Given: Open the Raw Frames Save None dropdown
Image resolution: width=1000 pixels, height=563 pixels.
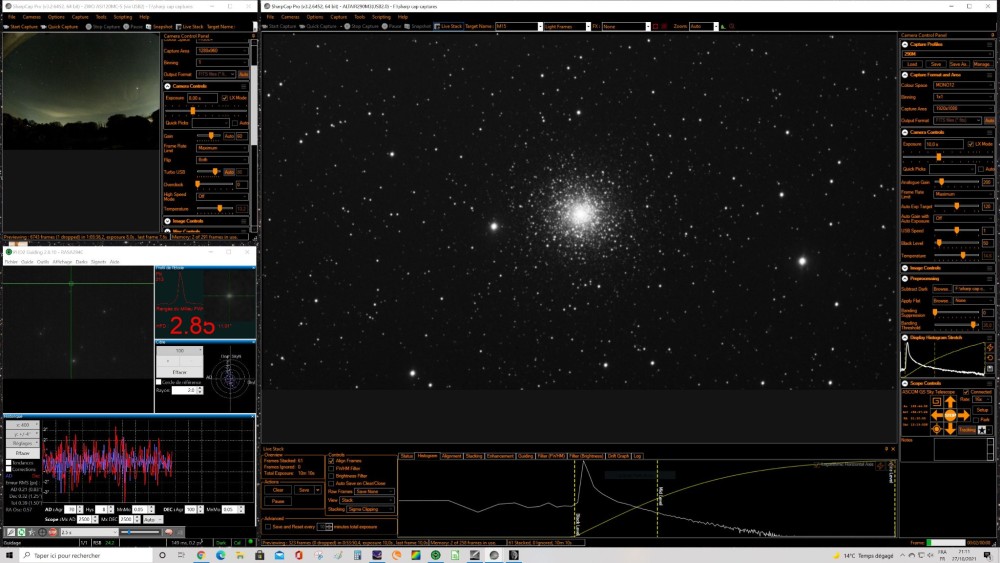Looking at the screenshot, I should click(374, 492).
